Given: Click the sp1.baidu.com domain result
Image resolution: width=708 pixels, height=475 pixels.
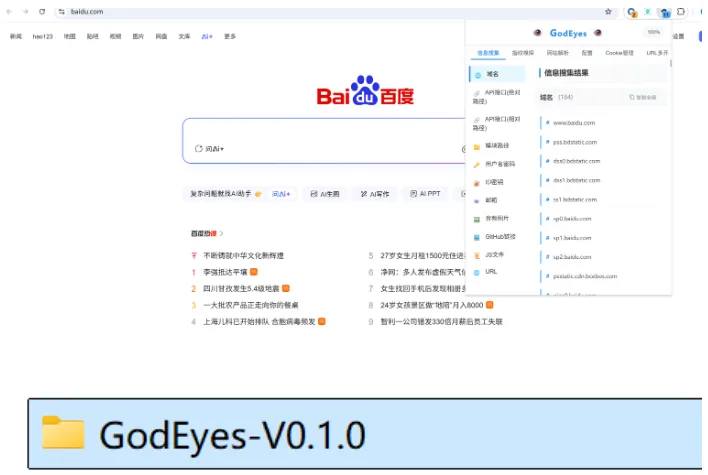Looking at the screenshot, I should tap(572, 238).
